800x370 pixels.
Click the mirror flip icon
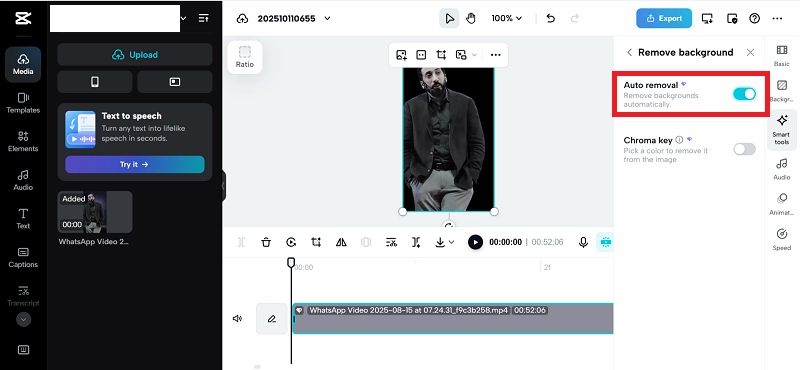click(341, 242)
